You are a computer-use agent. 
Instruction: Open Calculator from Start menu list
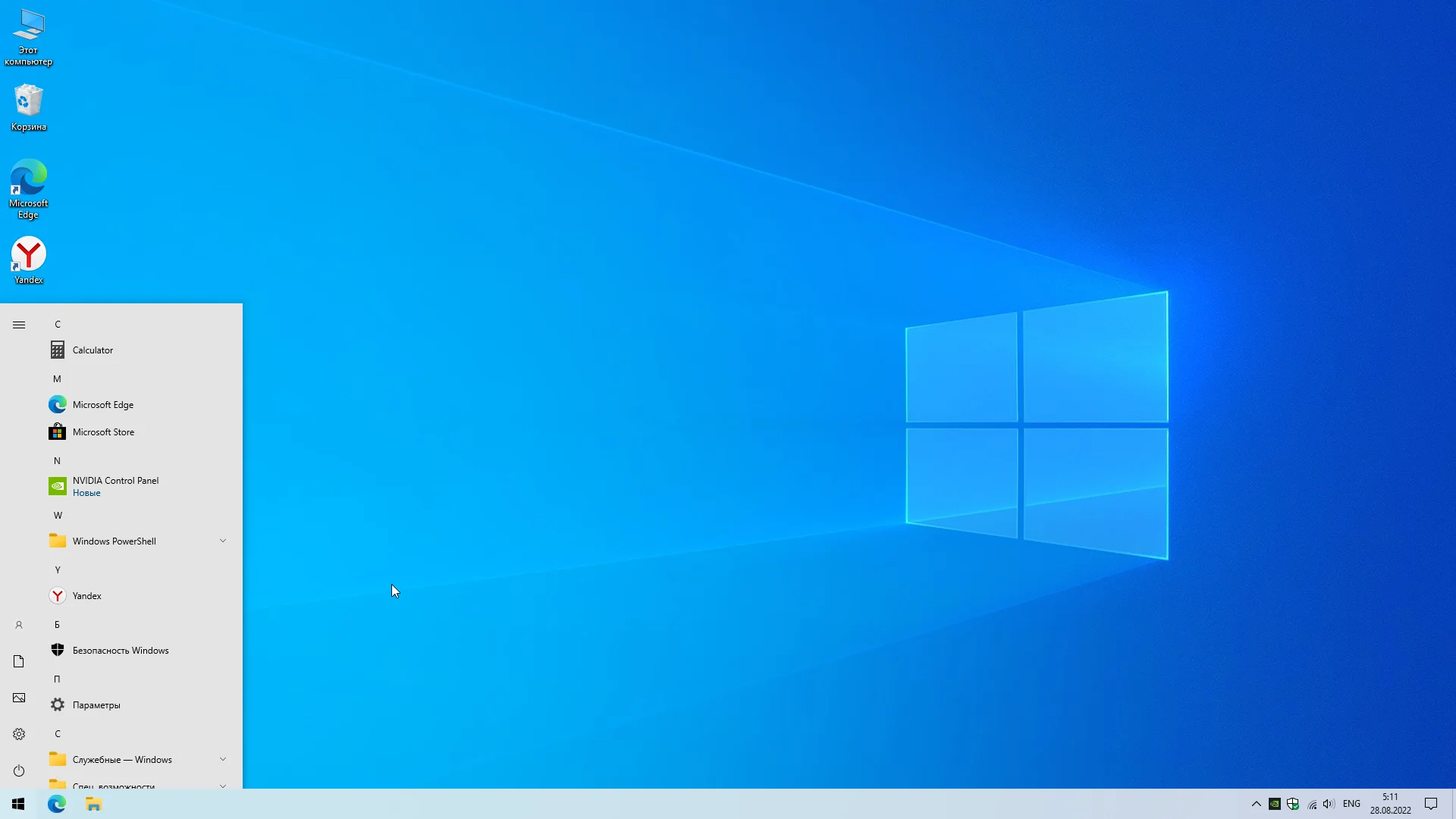[93, 350]
